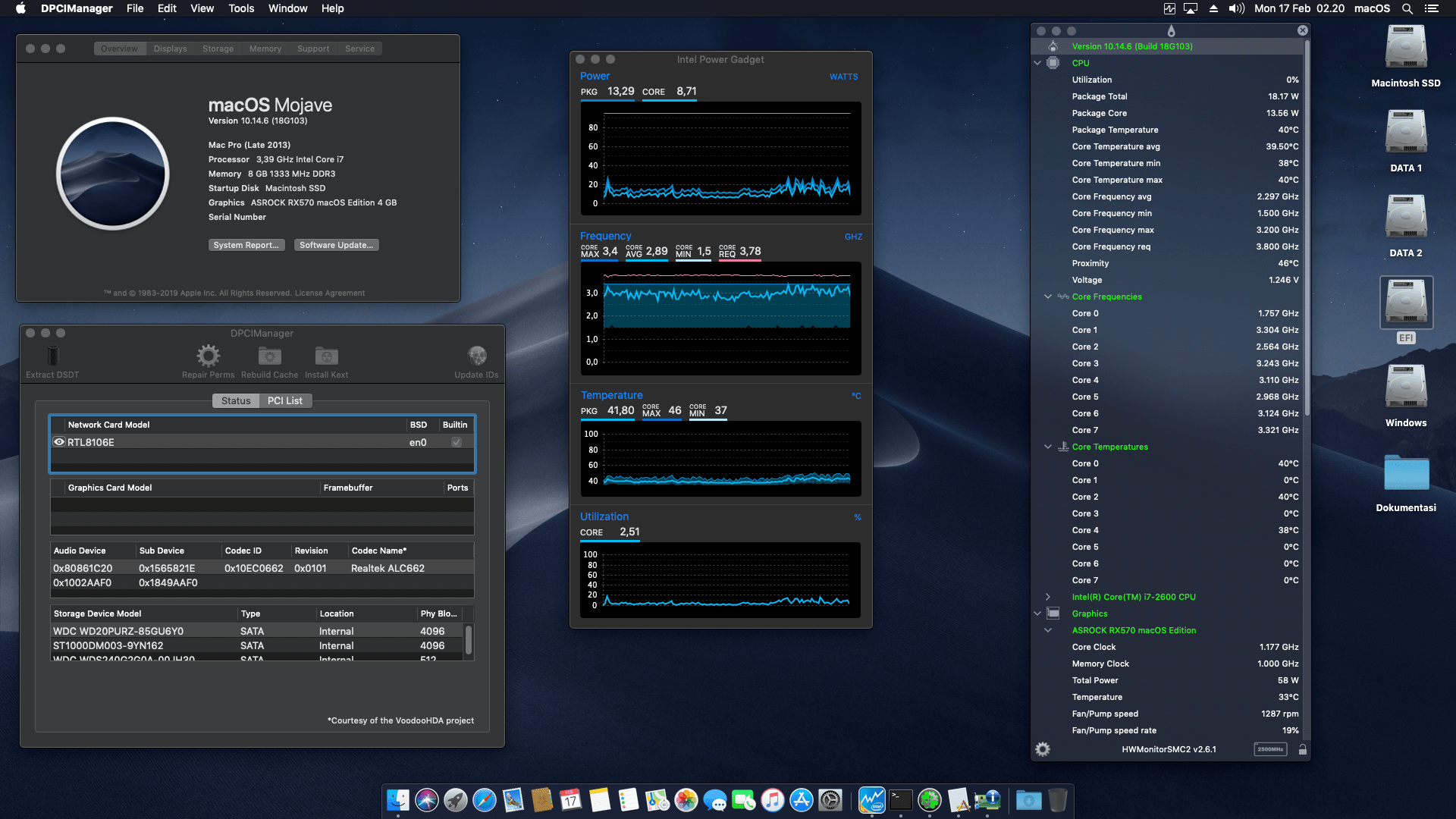
Task: Open the Tools menu in the menu bar
Action: [240, 8]
